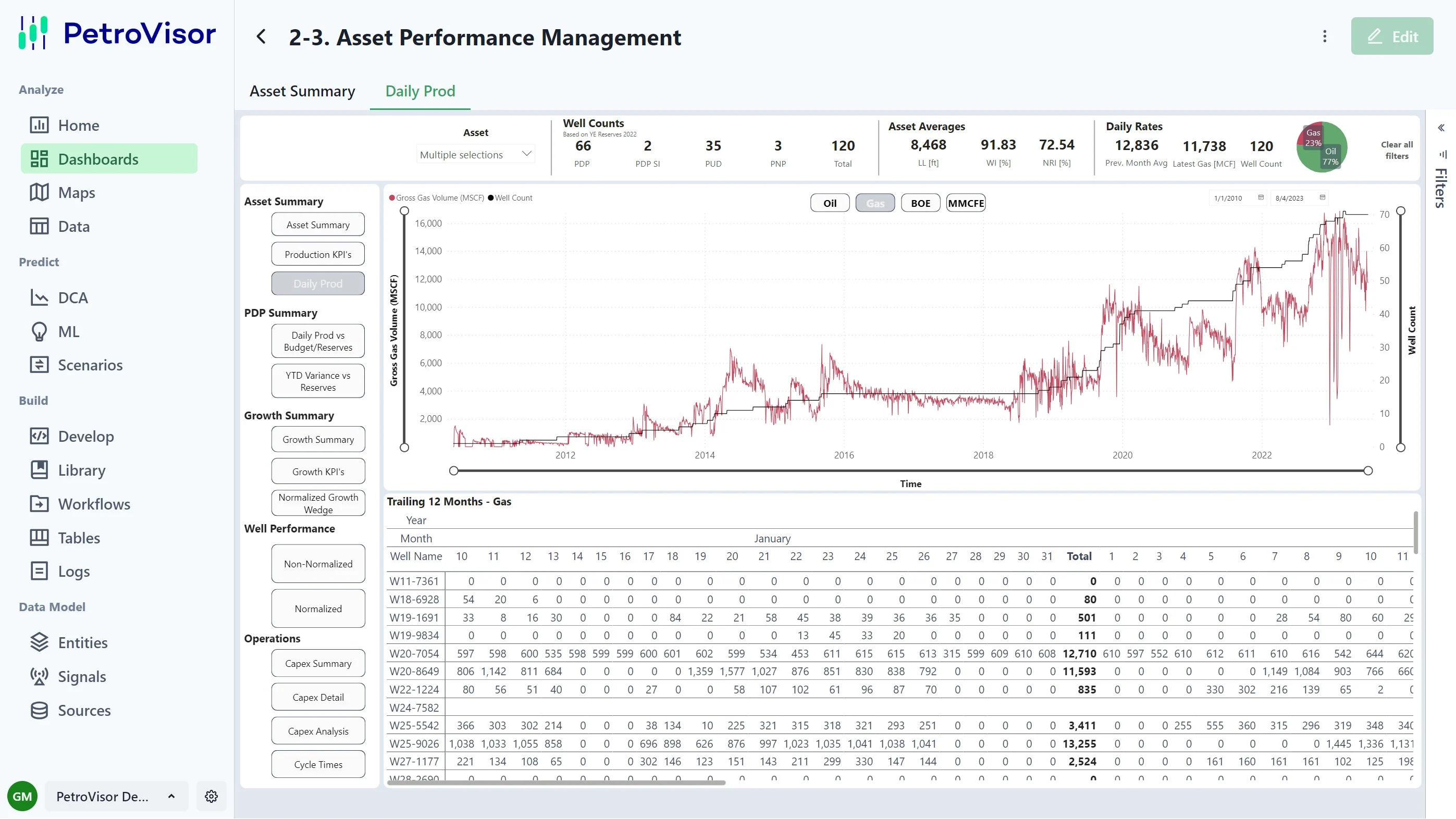Screen dimensions: 1456x819
Task: Open the Maps icon in sidebar
Action: (39, 193)
